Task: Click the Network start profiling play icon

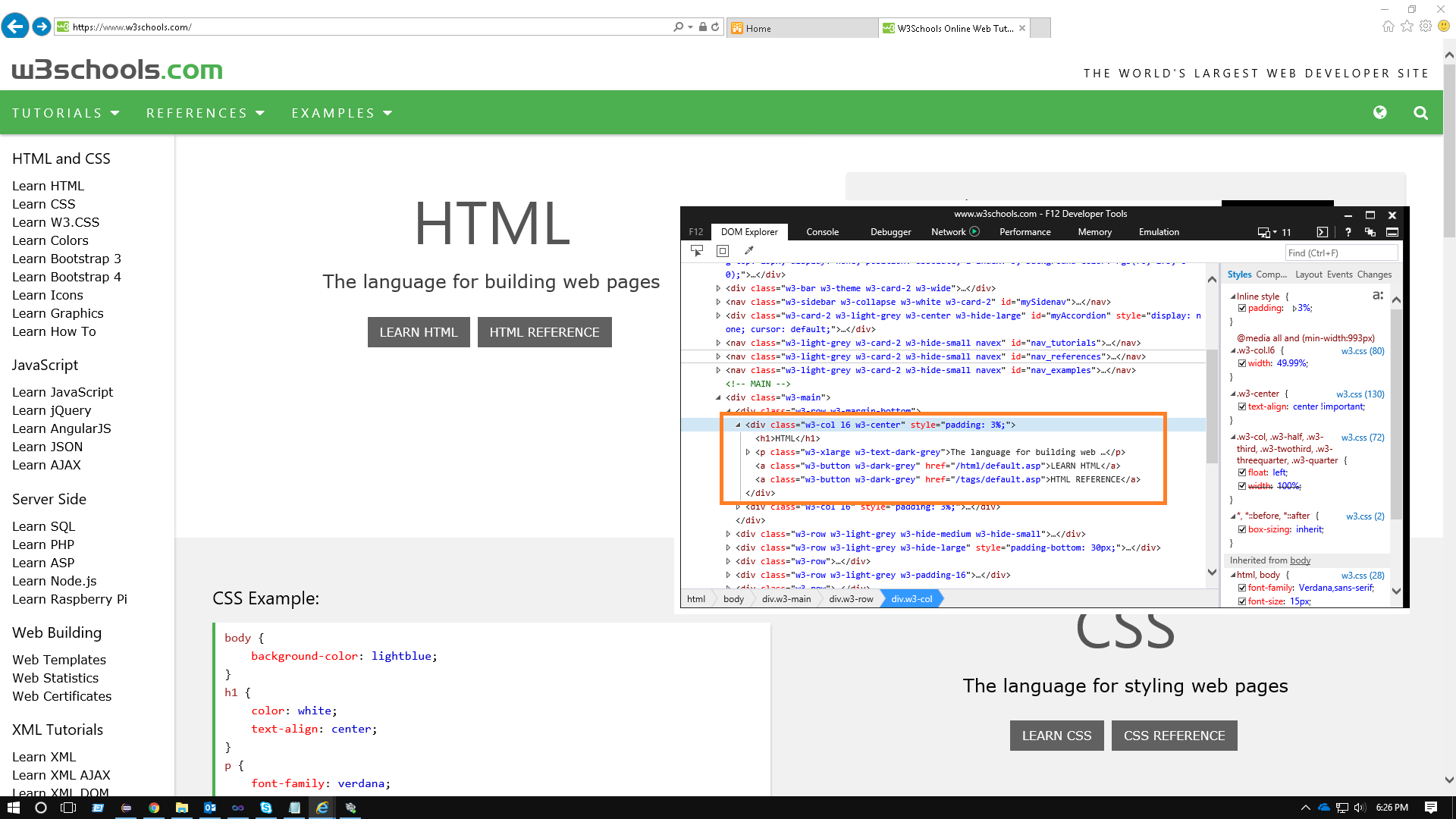Action: [x=974, y=231]
